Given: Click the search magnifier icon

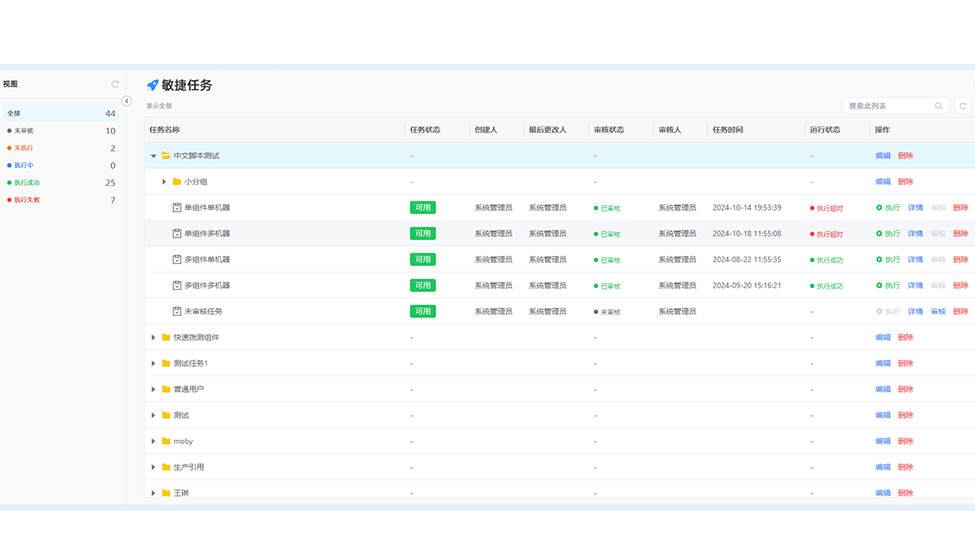Looking at the screenshot, I should 938,106.
